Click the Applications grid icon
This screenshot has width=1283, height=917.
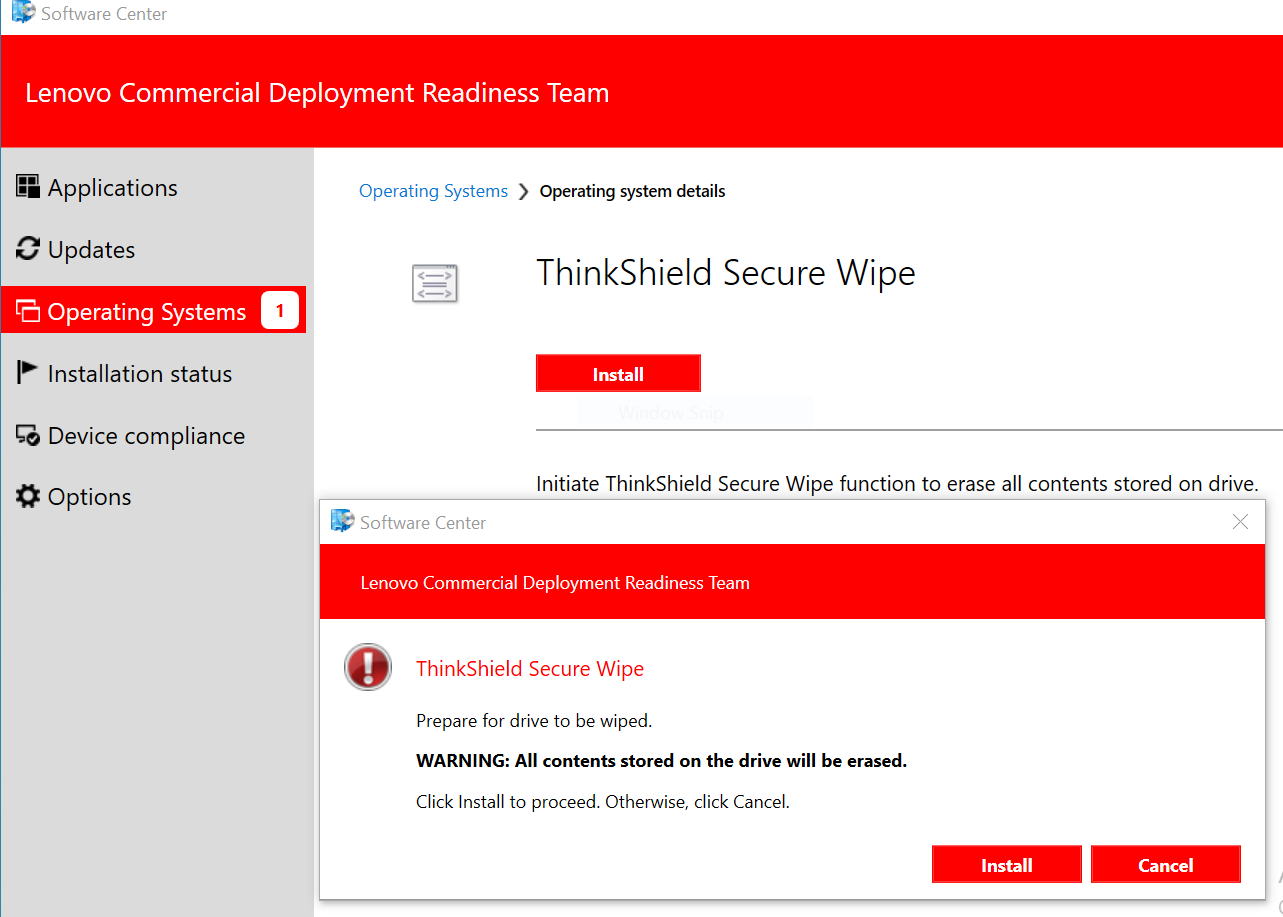pyautogui.click(x=28, y=186)
